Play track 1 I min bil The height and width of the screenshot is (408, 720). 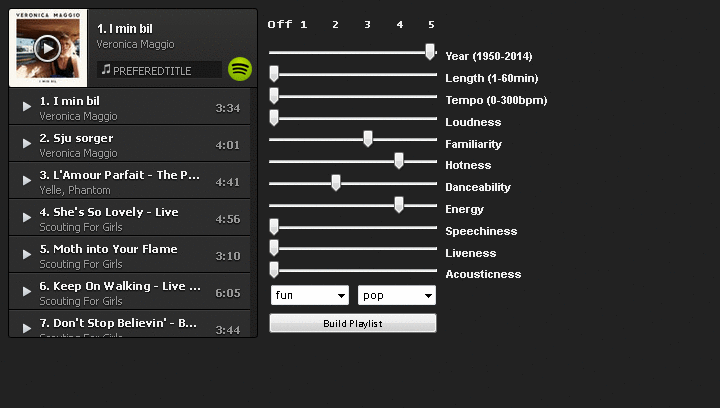point(27,108)
